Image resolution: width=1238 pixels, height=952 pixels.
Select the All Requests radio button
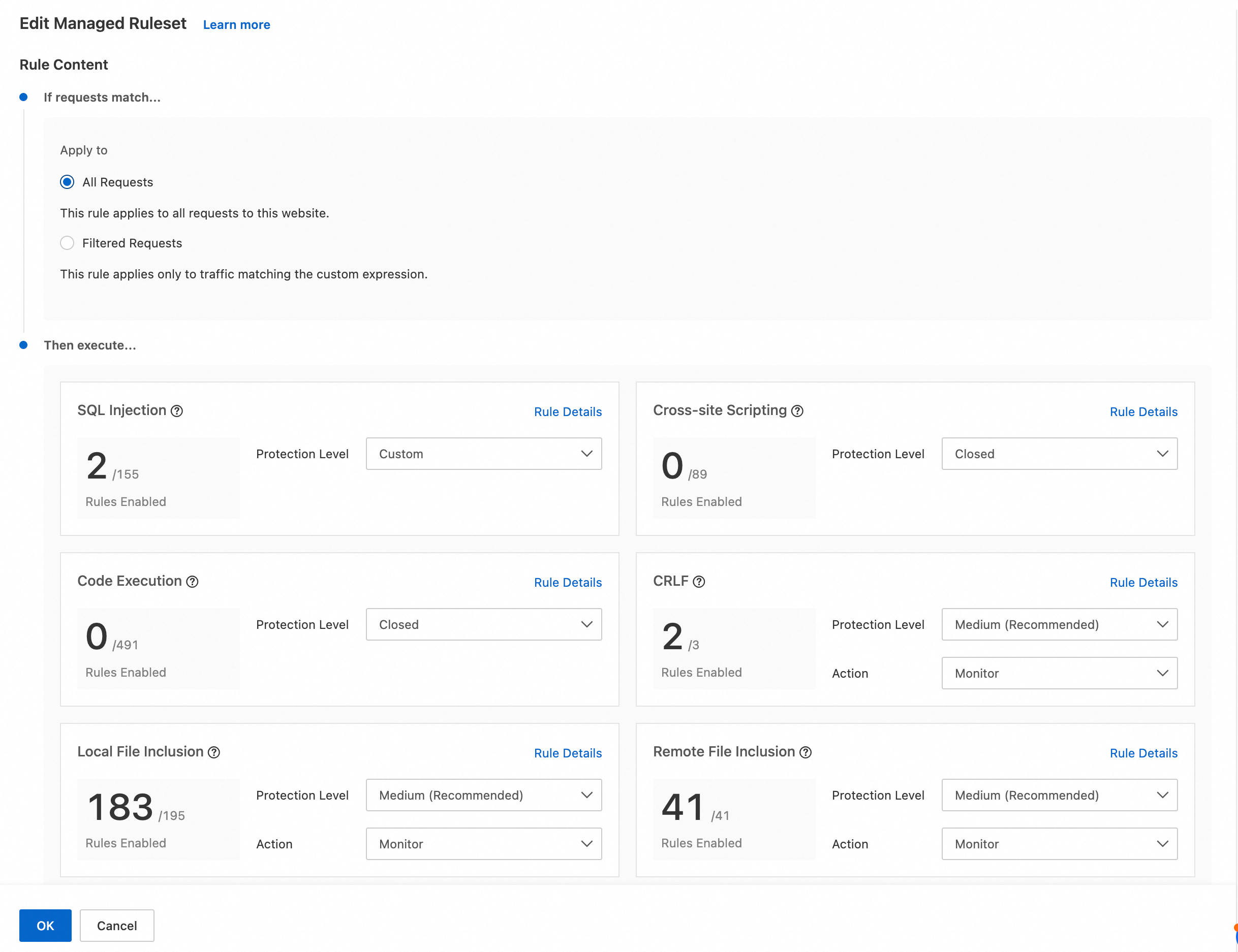[67, 182]
